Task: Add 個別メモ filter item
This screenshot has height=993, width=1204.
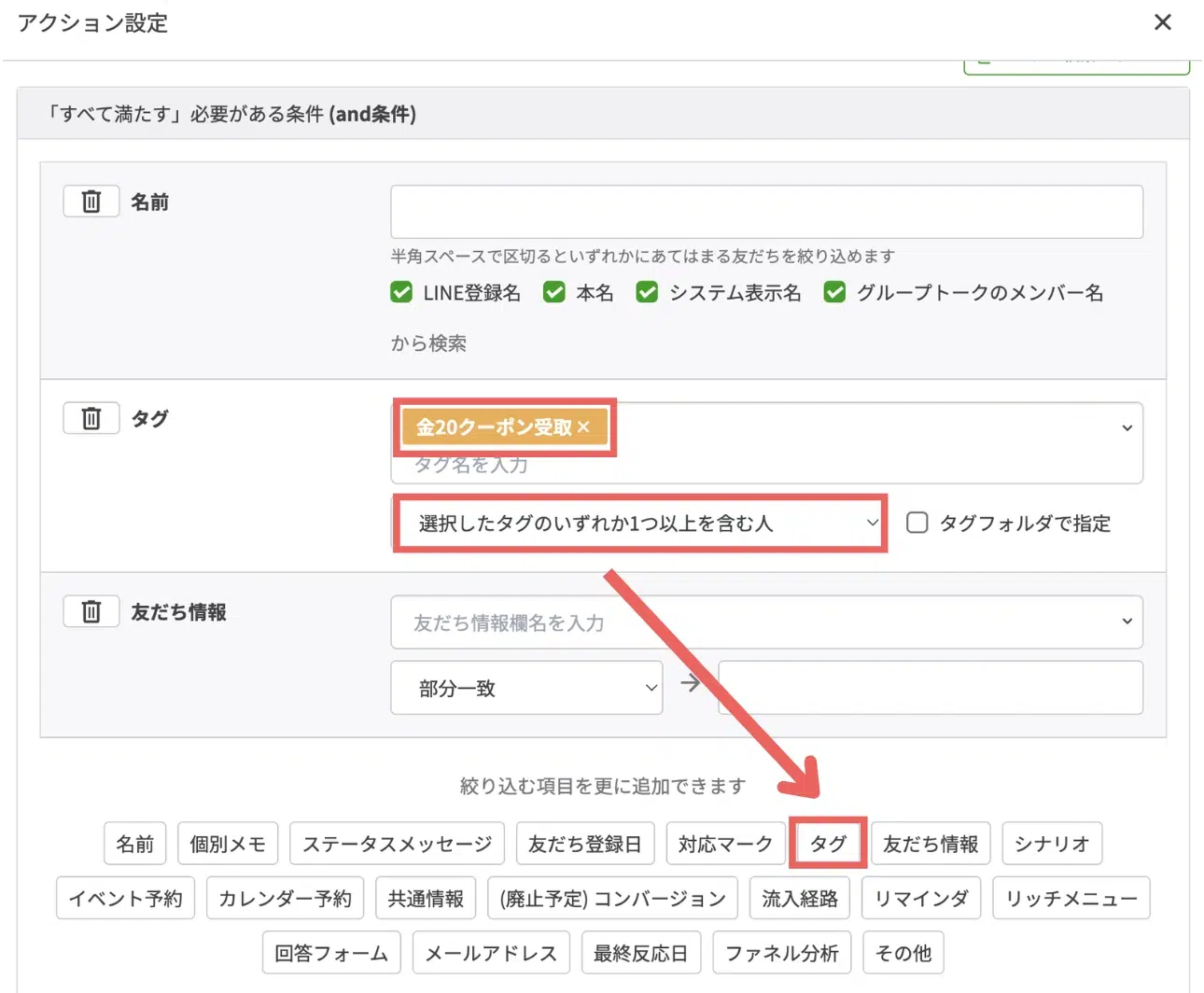Action: click(228, 844)
